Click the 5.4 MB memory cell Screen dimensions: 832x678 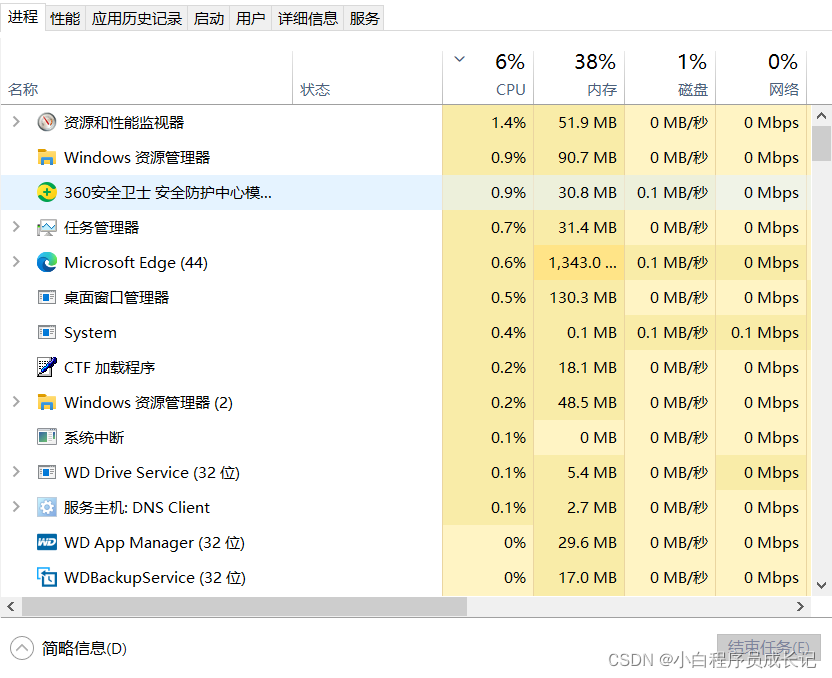click(579, 473)
